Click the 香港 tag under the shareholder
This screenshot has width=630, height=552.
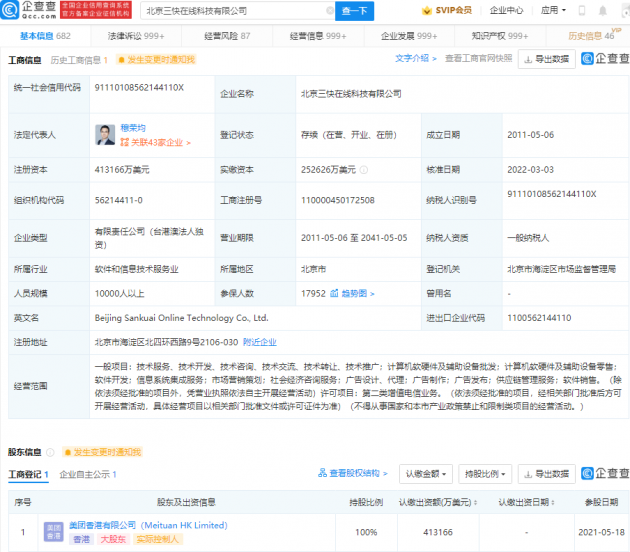tap(82, 539)
